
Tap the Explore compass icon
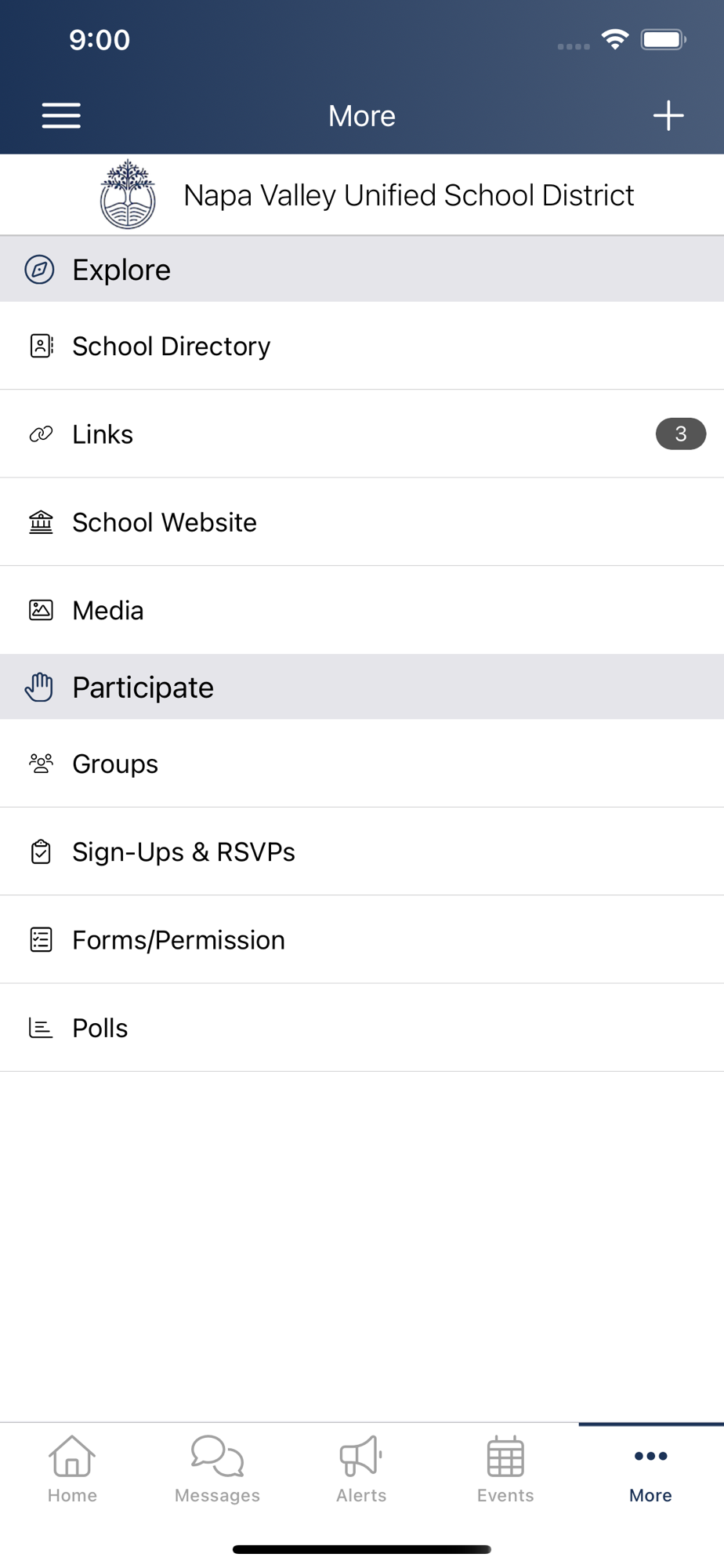(39, 270)
